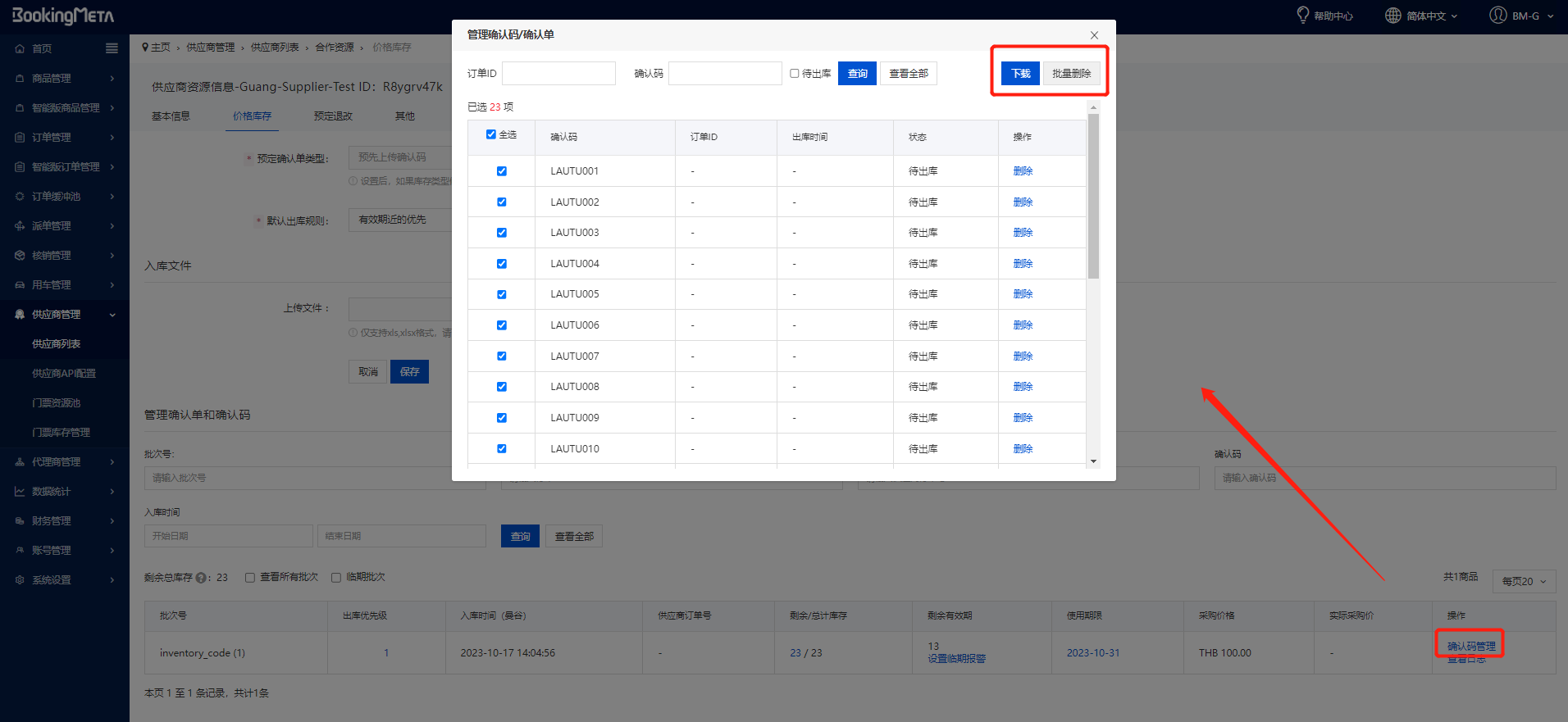1568x722 pixels.
Task: Uncheck the select-all checkbox in table header
Action: [491, 134]
